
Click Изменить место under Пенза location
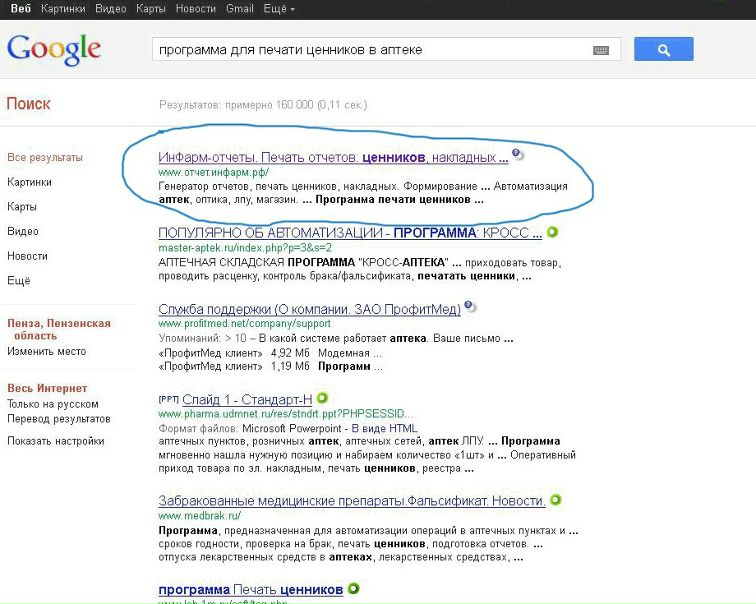46,352
